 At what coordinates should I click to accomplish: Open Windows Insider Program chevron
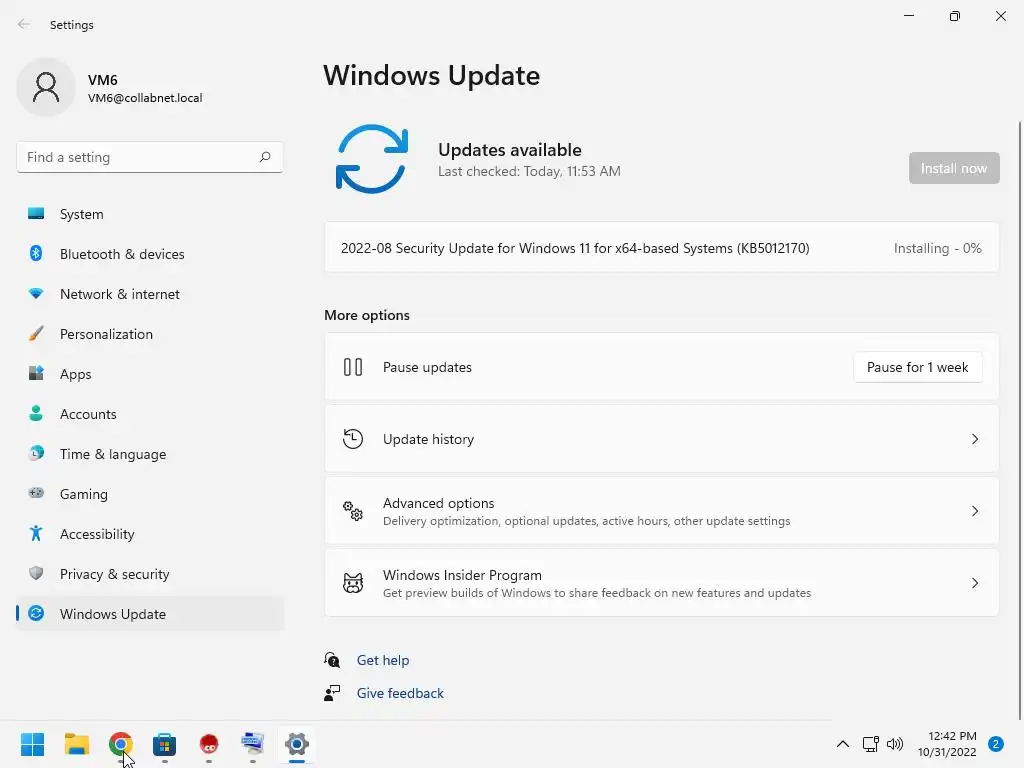[974, 583]
